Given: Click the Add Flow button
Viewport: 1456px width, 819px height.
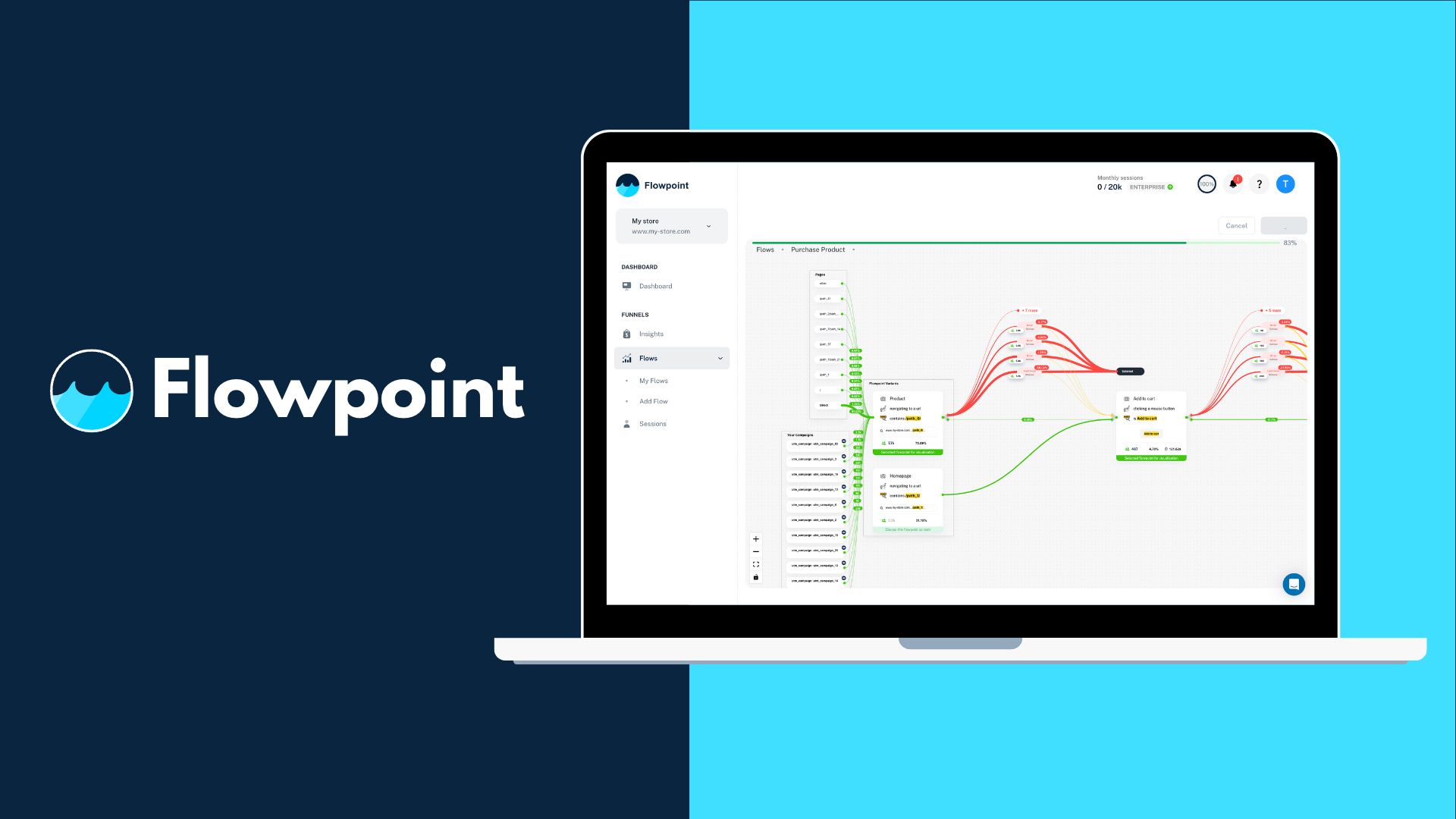Looking at the screenshot, I should 652,400.
